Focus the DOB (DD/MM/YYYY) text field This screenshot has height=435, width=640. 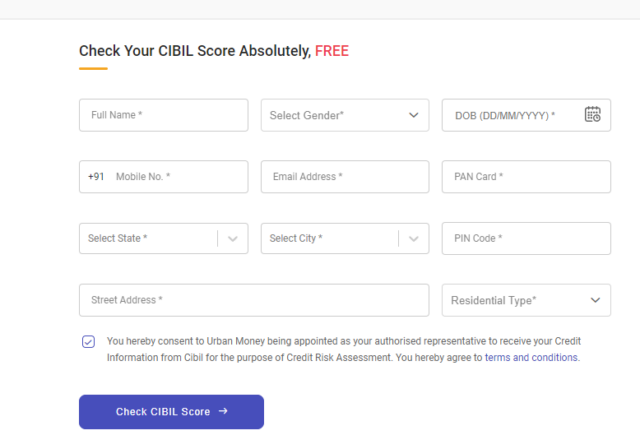(x=513, y=115)
